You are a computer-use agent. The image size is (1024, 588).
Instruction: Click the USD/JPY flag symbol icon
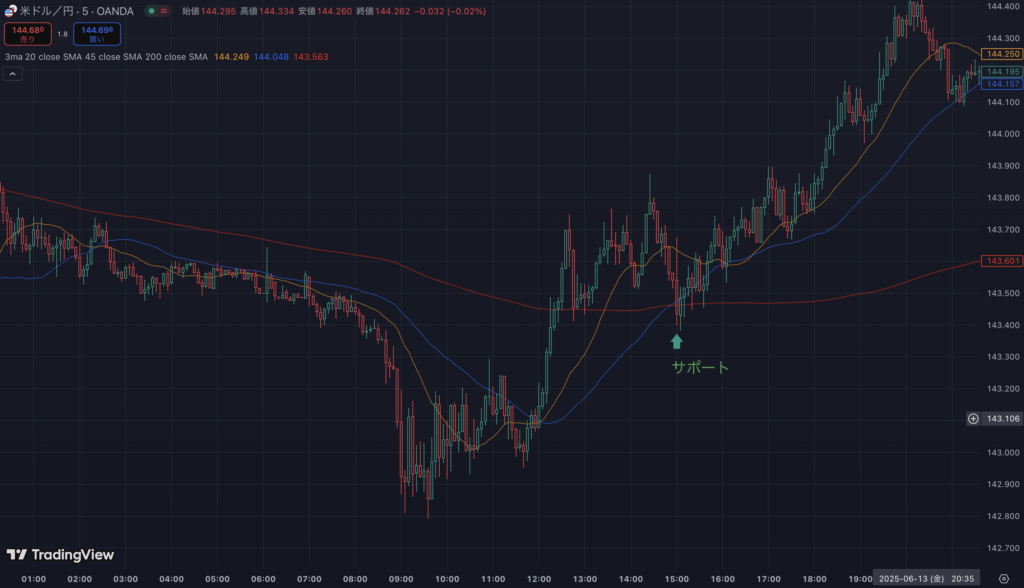tap(10, 11)
